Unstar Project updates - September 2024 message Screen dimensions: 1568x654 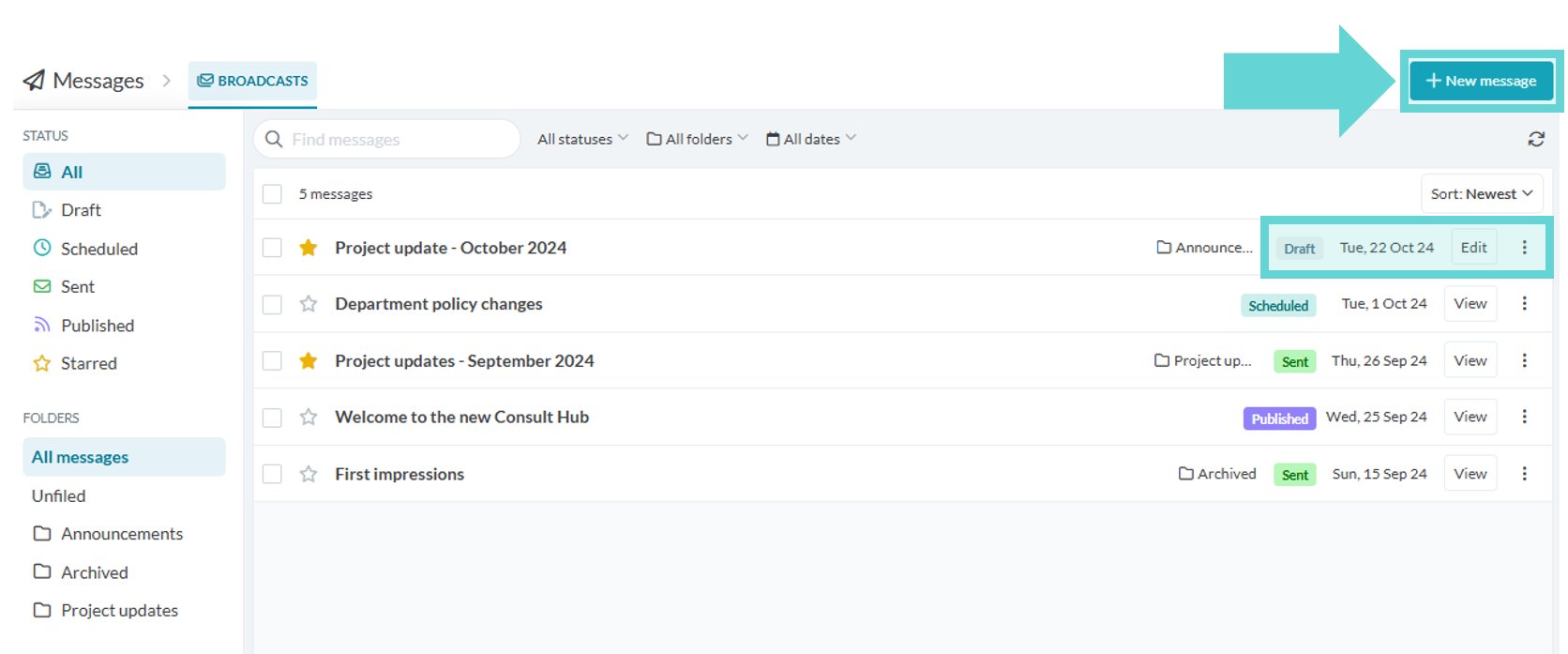click(308, 361)
